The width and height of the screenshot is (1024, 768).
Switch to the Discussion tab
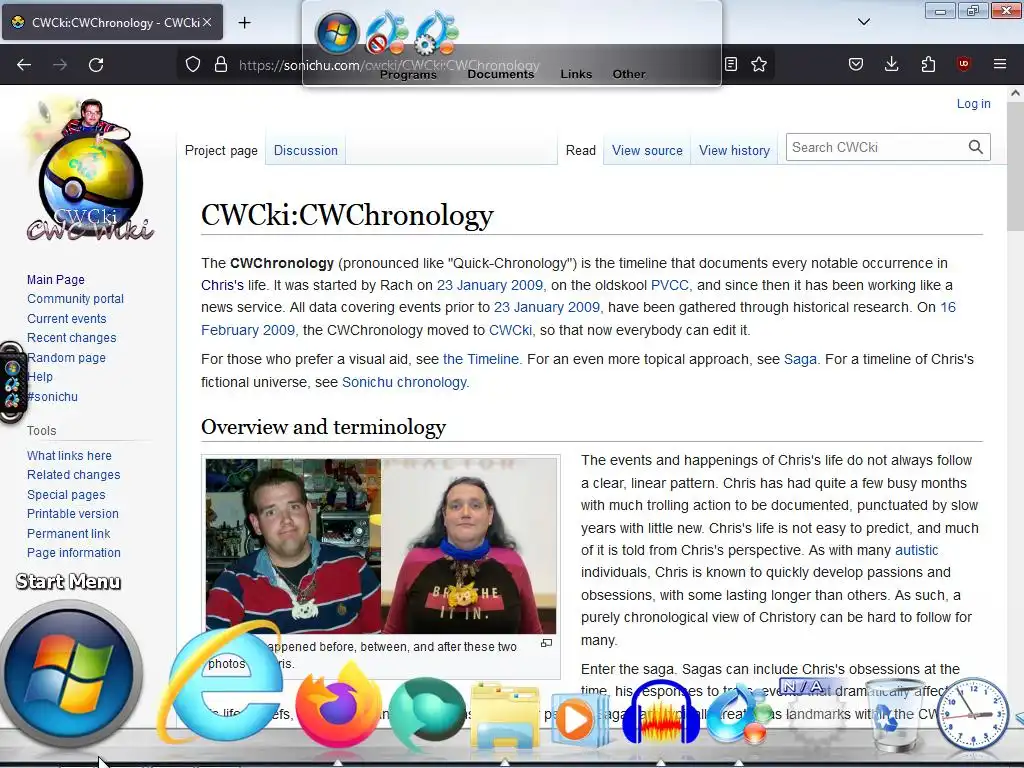306,150
